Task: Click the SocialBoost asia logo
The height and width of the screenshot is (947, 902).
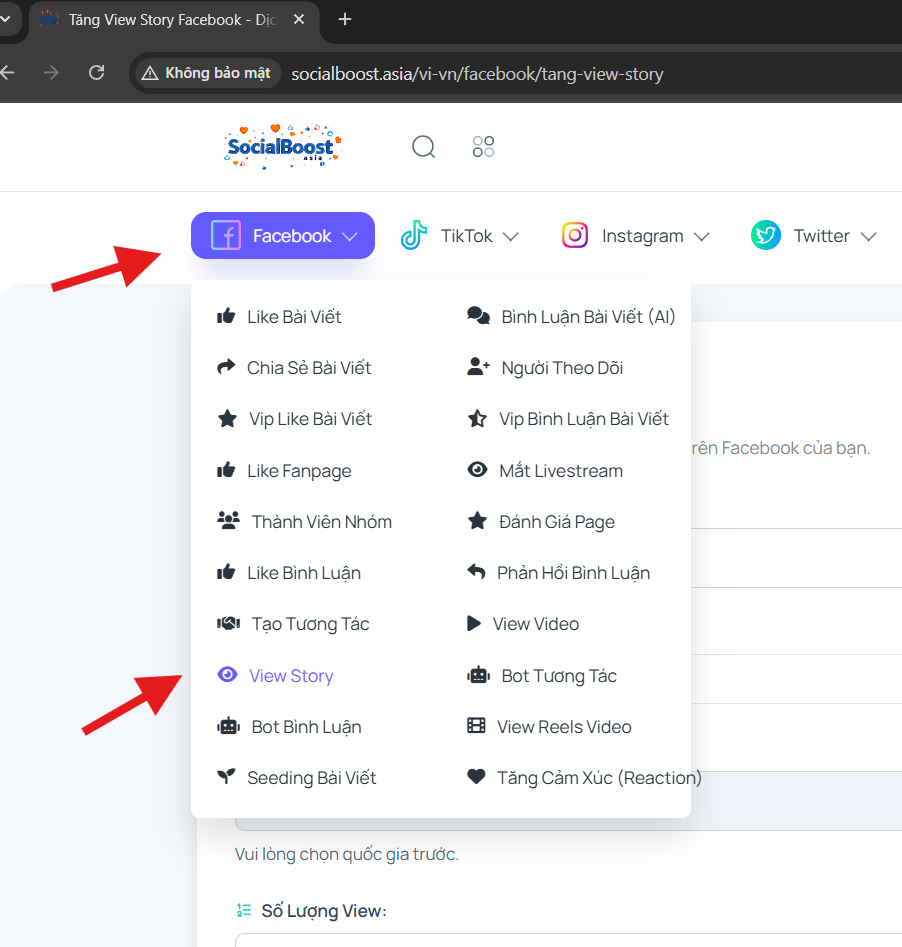Action: (283, 146)
